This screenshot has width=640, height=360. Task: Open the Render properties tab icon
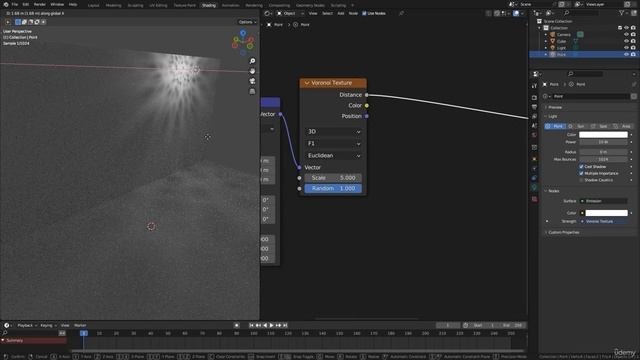click(x=534, y=98)
